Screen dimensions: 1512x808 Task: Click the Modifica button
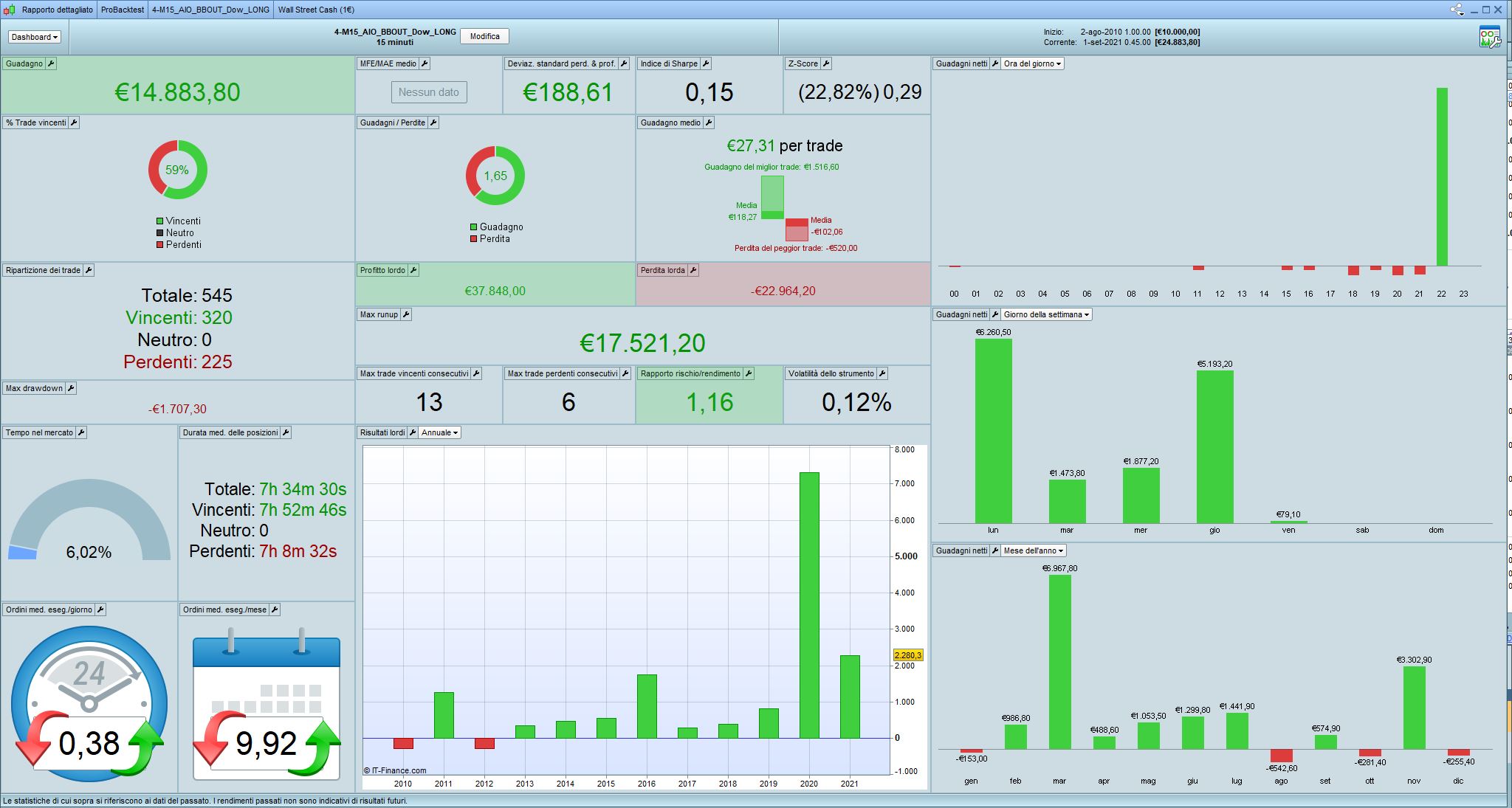click(485, 36)
